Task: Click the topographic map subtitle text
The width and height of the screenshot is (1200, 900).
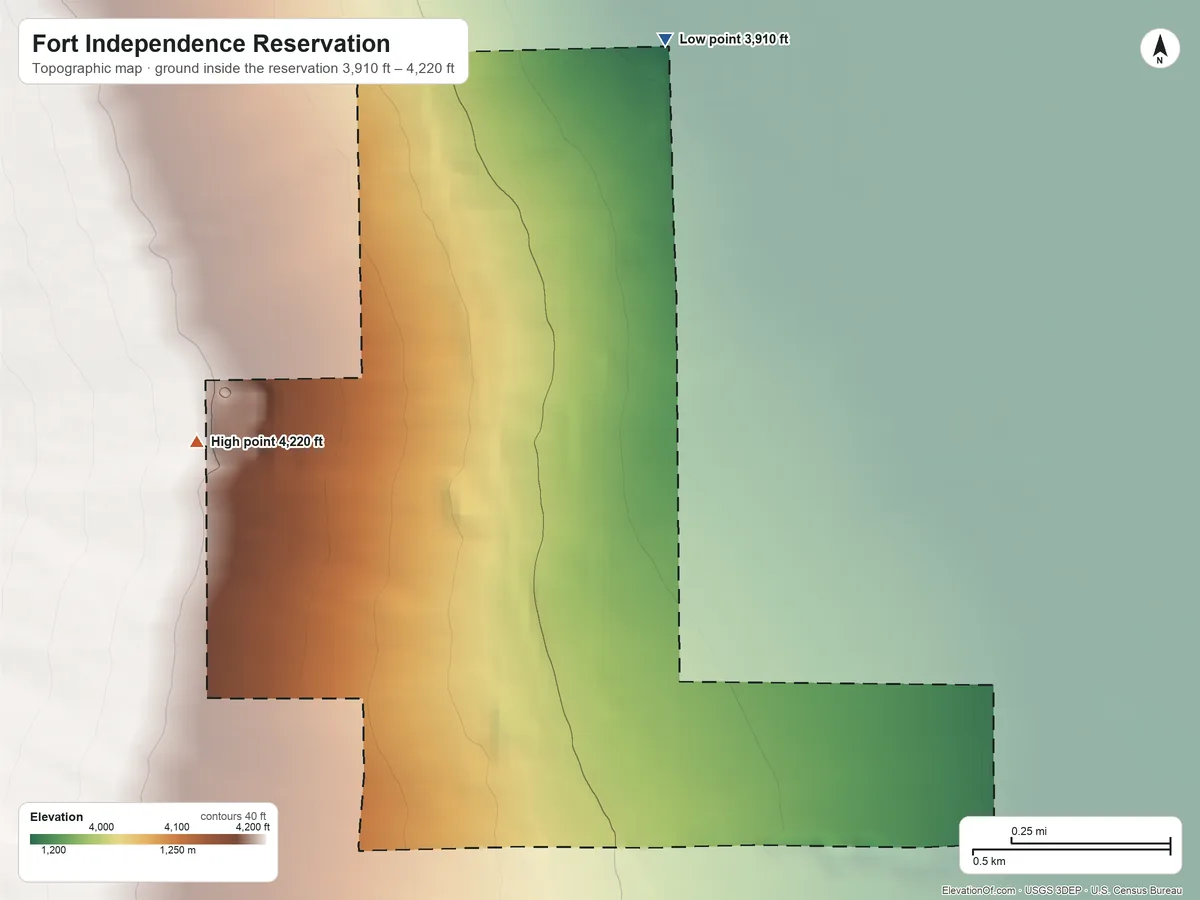Action: click(x=243, y=70)
